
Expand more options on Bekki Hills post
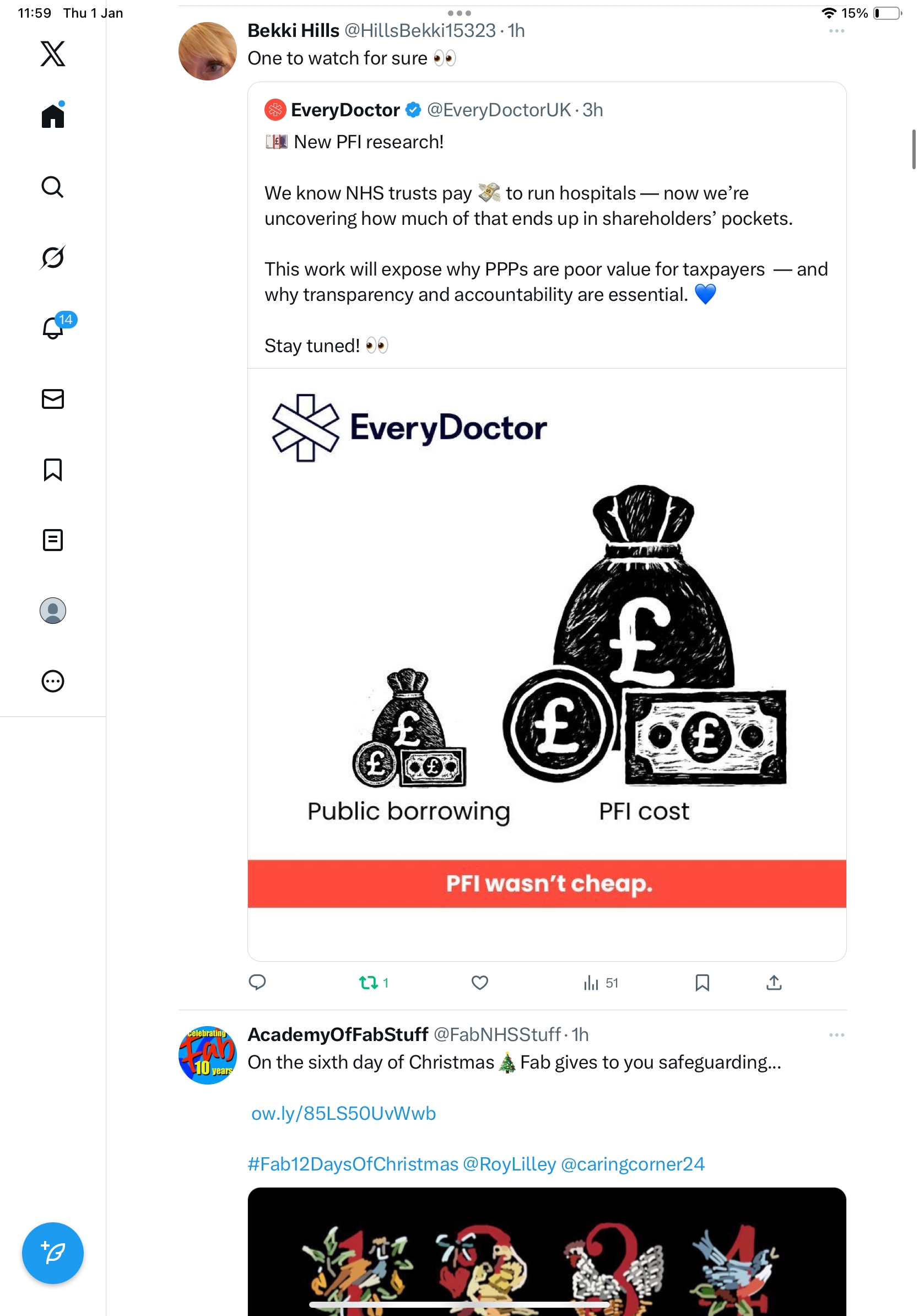pos(836,31)
